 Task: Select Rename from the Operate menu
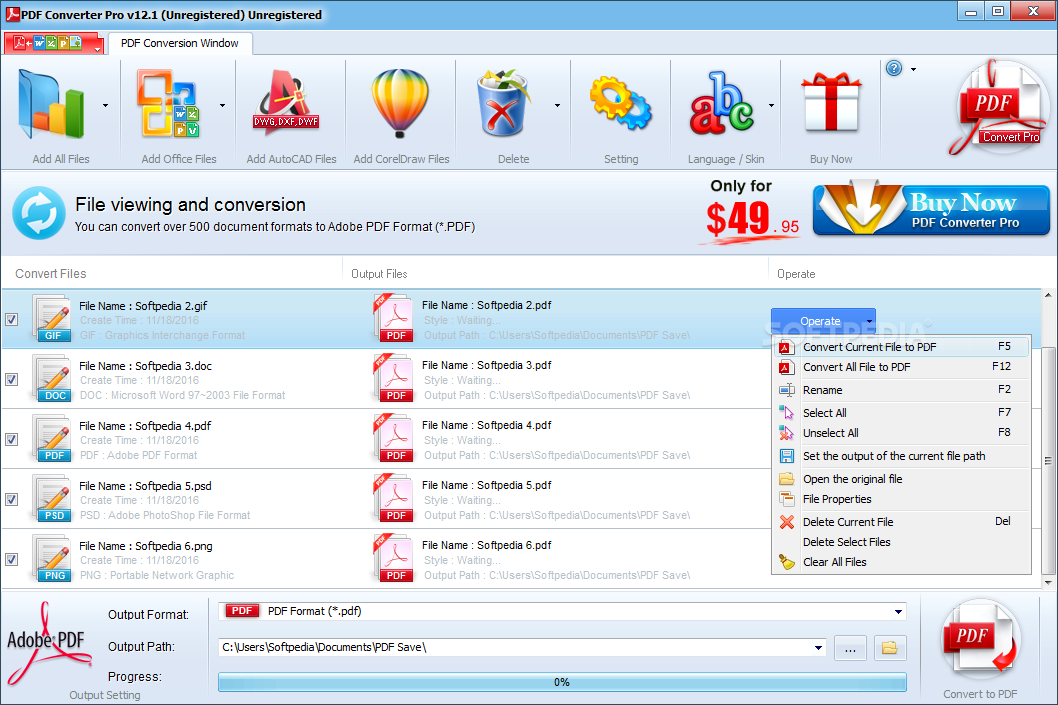point(901,390)
